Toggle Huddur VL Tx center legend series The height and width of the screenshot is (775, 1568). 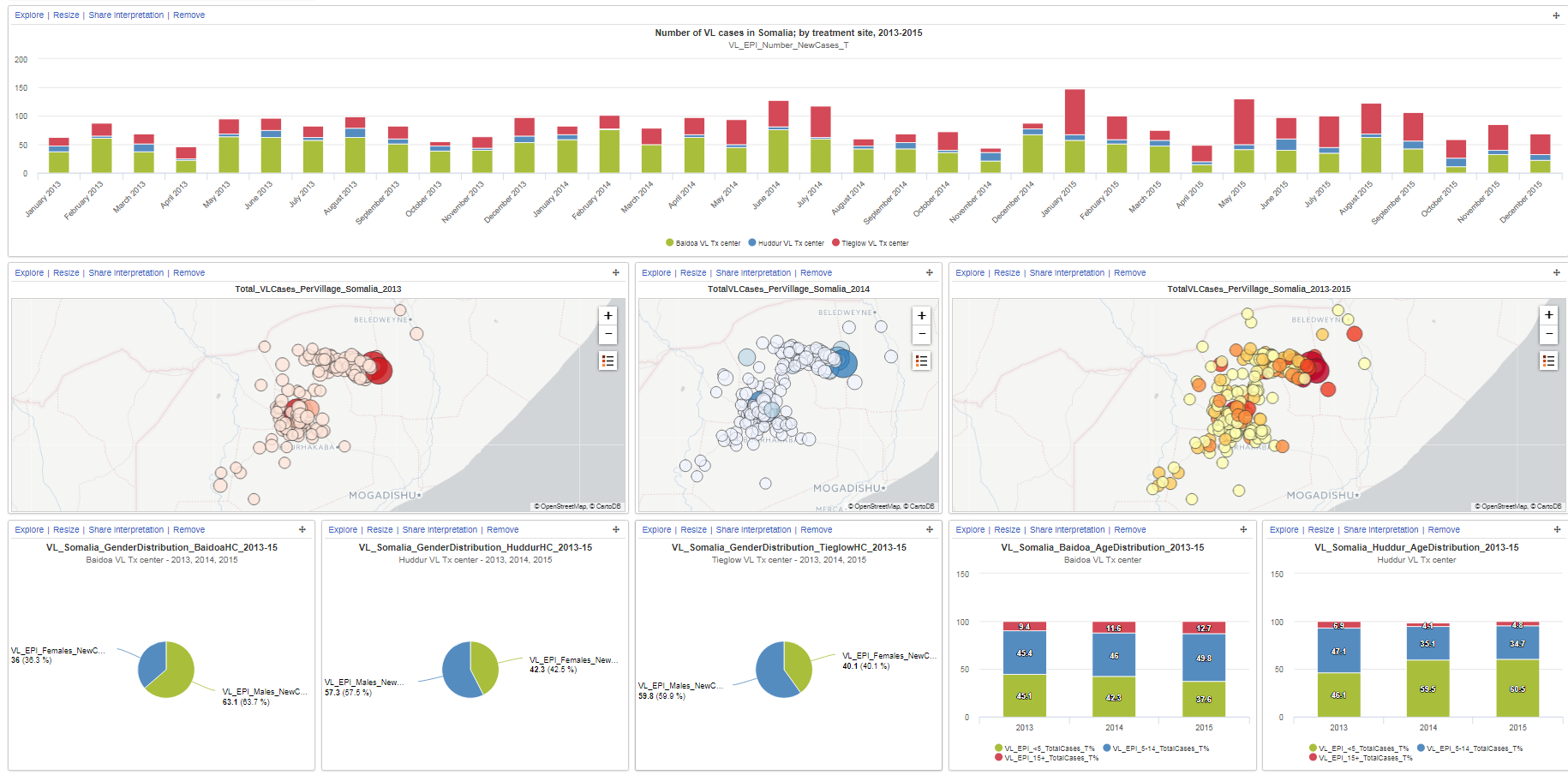pyautogui.click(x=786, y=243)
